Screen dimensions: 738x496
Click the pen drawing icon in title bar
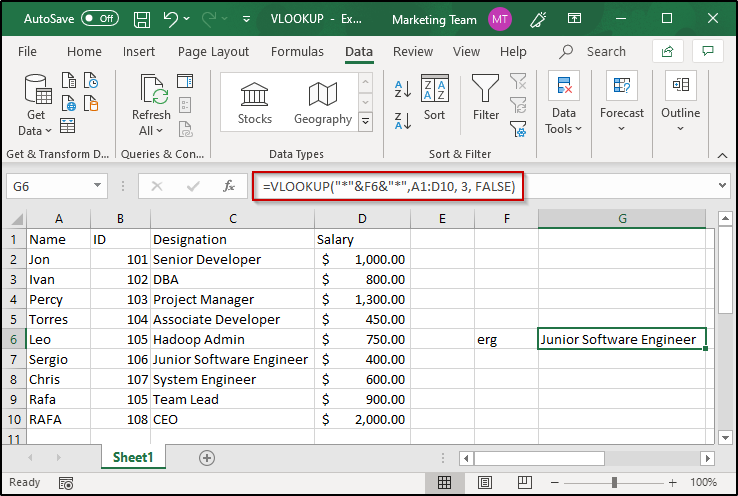pos(538,19)
